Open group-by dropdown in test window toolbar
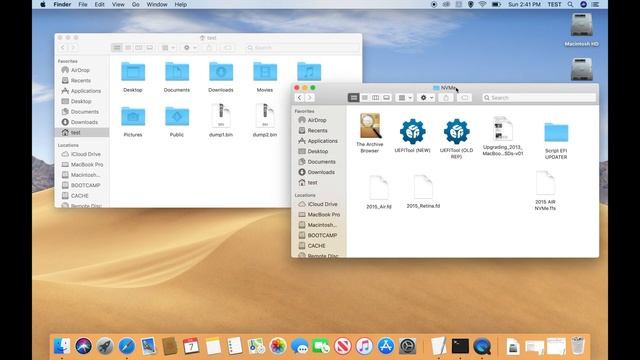This screenshot has width=640, height=360. pyautogui.click(x=168, y=48)
